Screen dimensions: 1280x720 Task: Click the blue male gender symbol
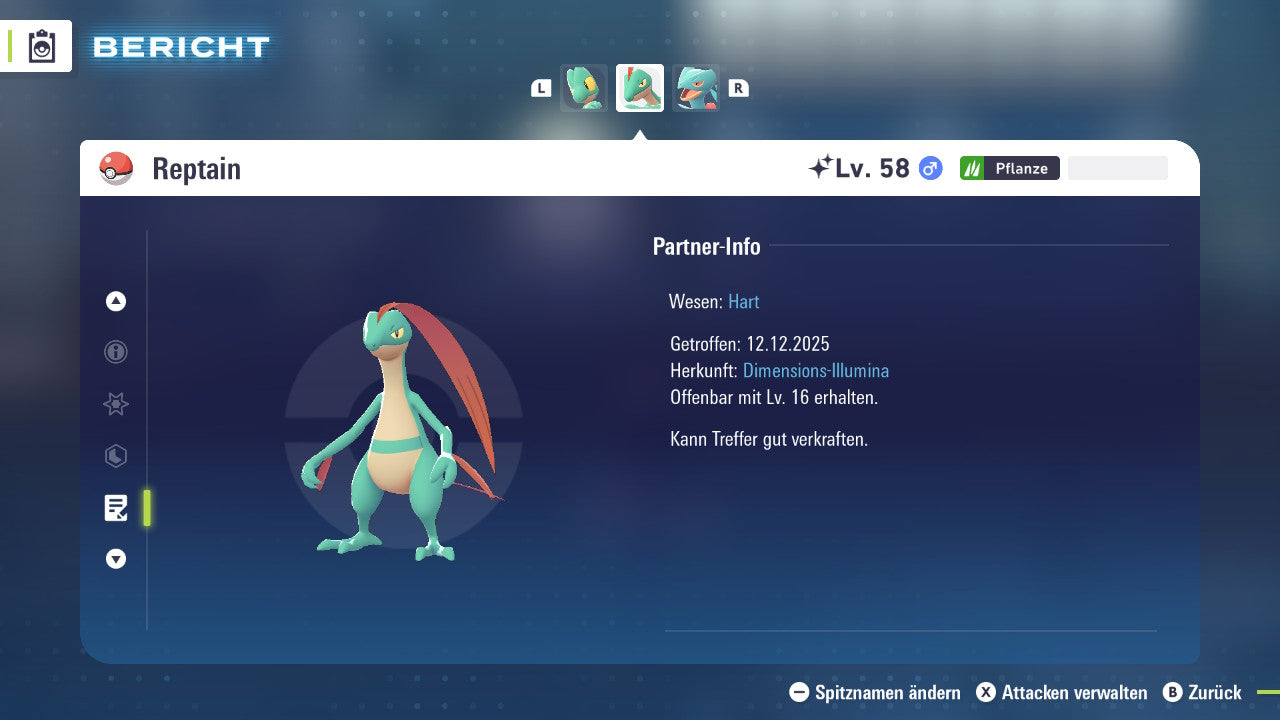pos(928,168)
